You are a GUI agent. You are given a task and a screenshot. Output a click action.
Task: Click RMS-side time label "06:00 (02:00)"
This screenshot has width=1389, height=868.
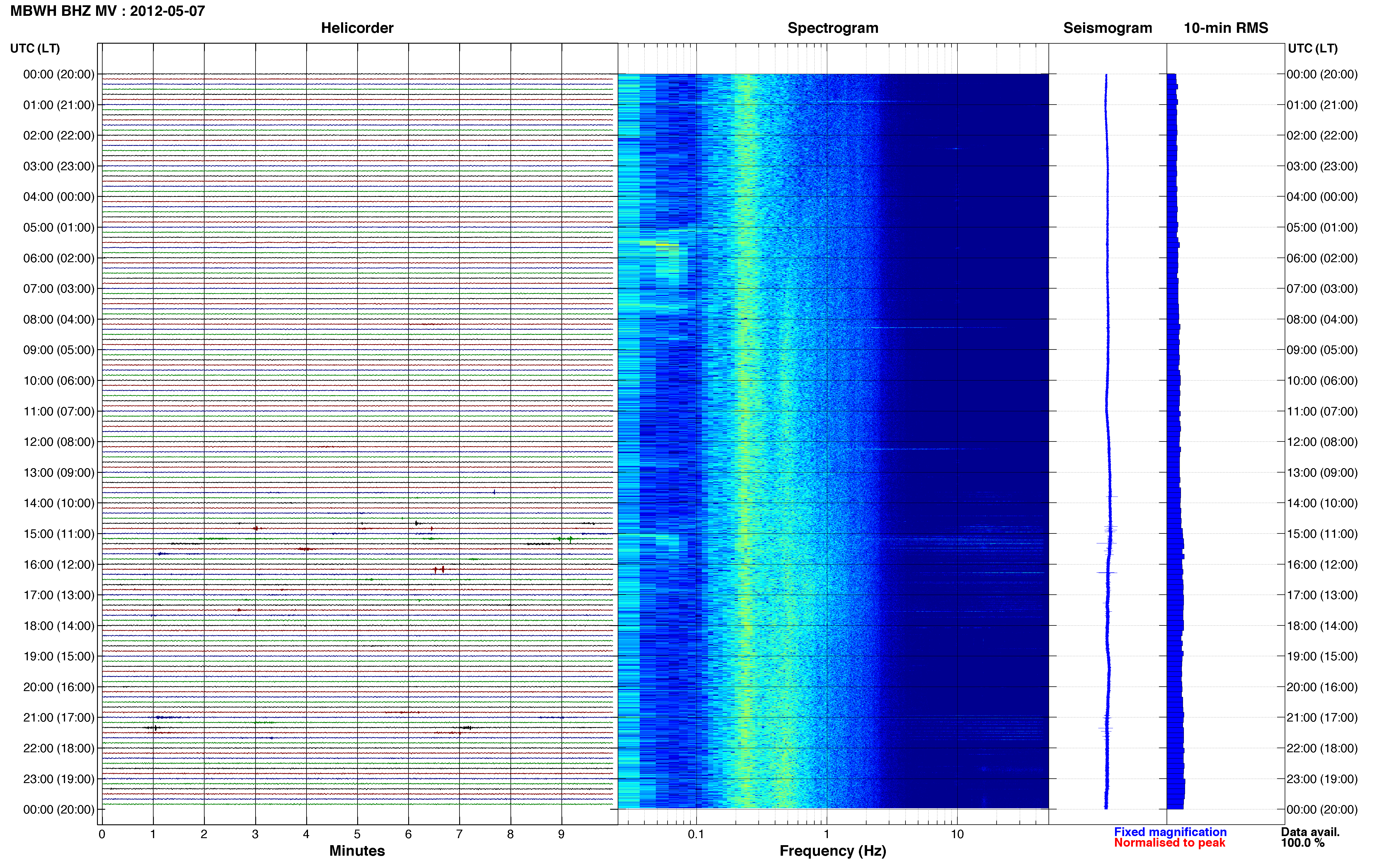coord(1322,258)
